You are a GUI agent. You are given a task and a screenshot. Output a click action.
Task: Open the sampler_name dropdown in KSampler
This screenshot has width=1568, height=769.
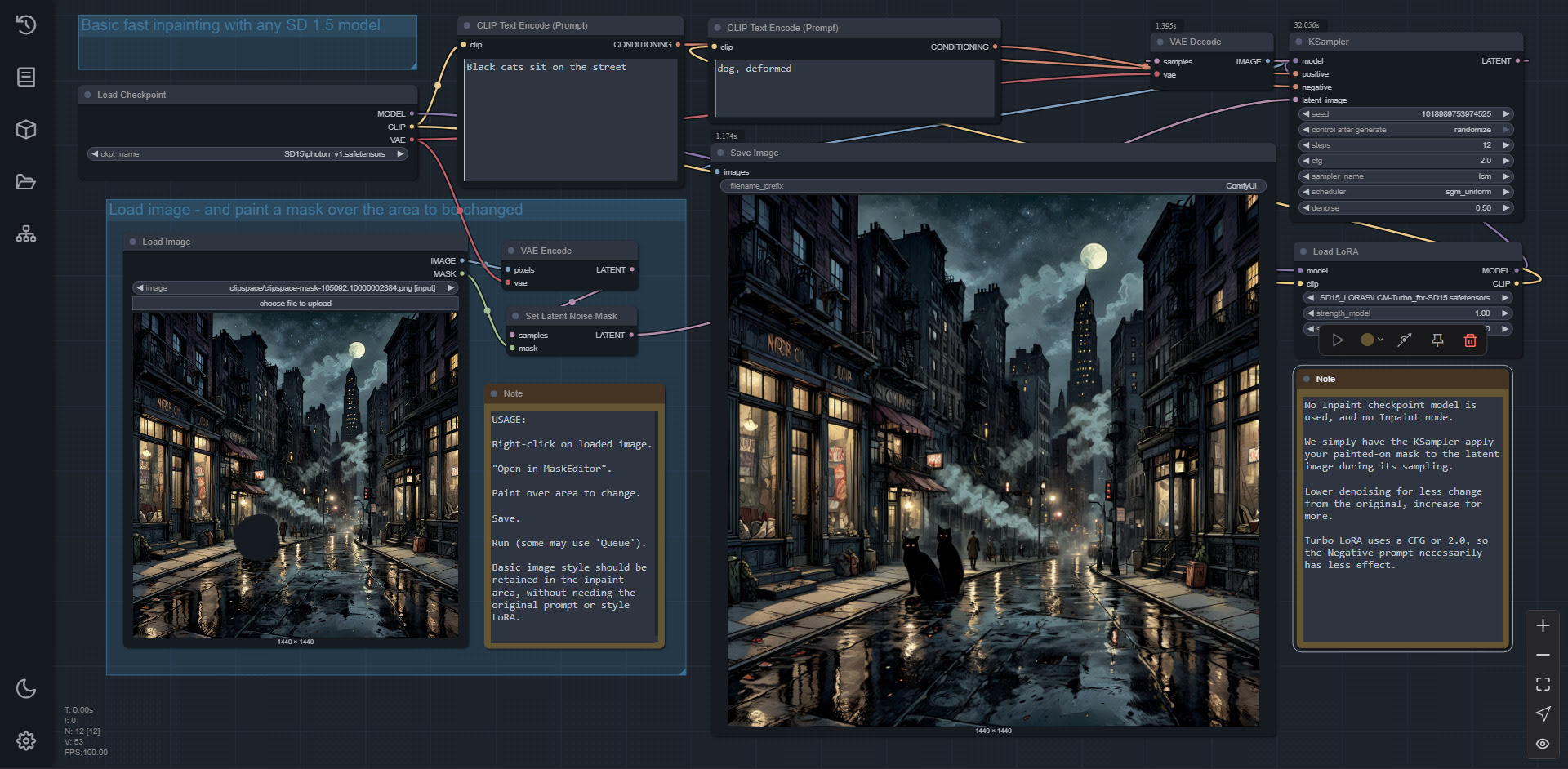pyautogui.click(x=1405, y=176)
